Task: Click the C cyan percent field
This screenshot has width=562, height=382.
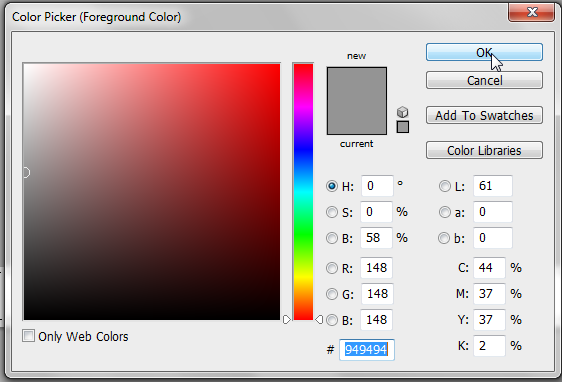Action: point(489,268)
